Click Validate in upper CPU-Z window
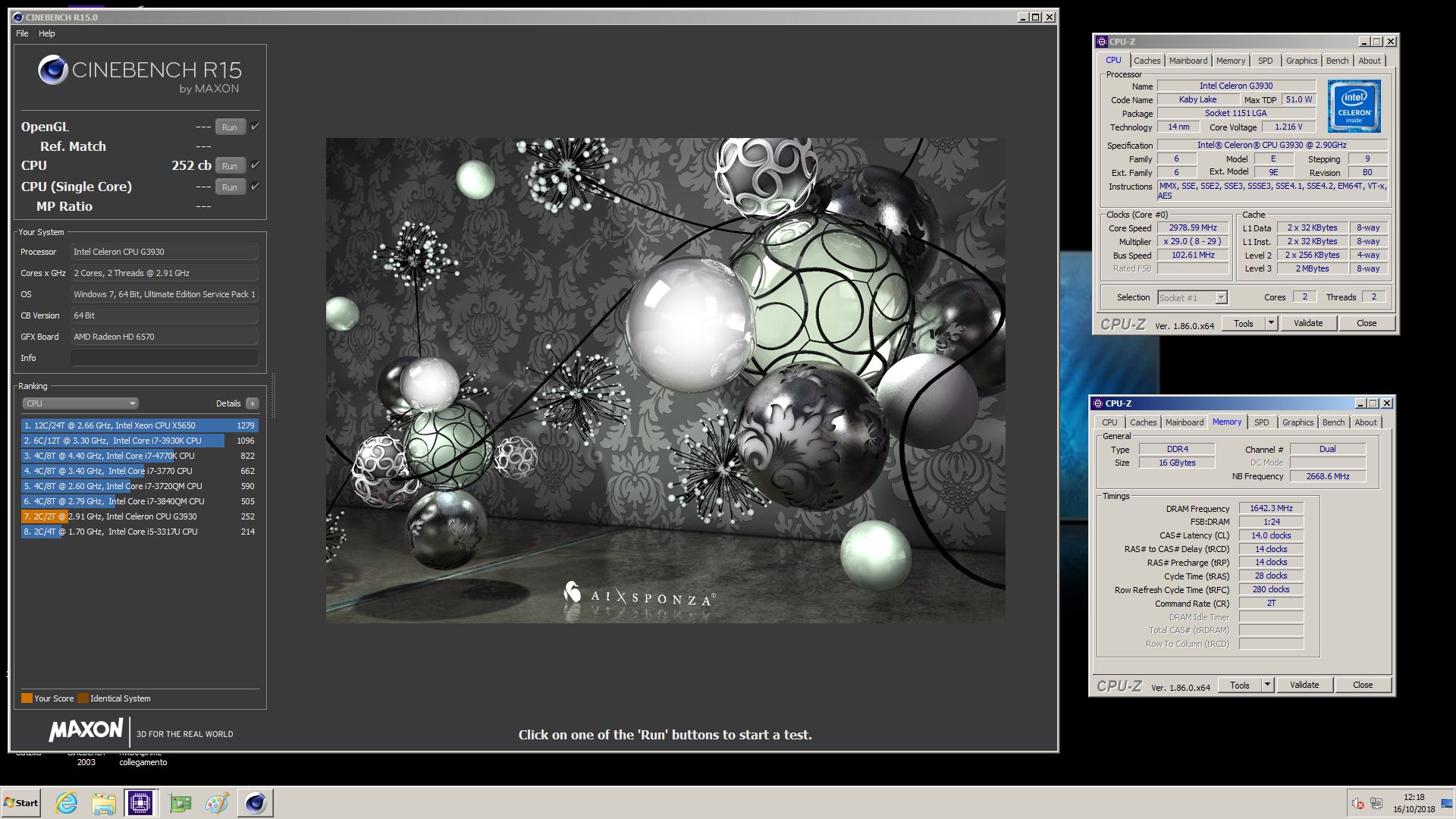The image size is (1456, 819). click(1308, 323)
